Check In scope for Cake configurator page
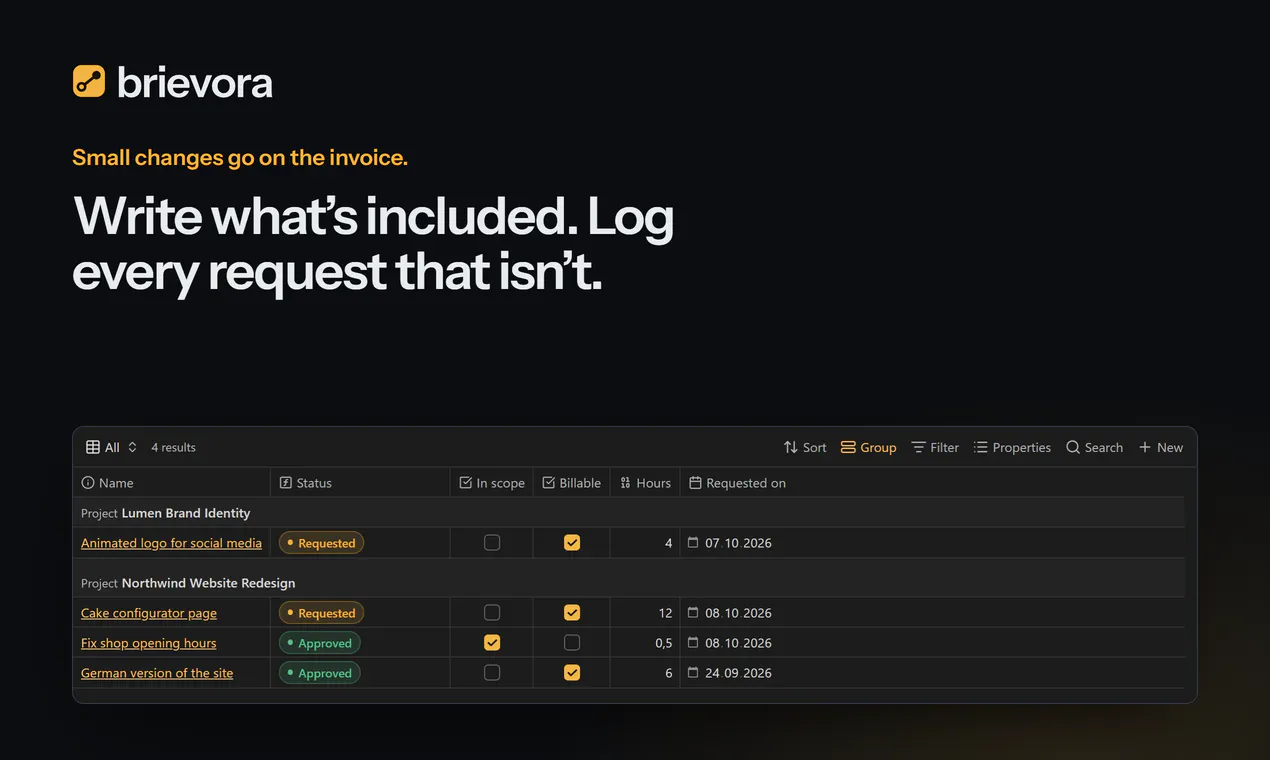 (x=492, y=613)
